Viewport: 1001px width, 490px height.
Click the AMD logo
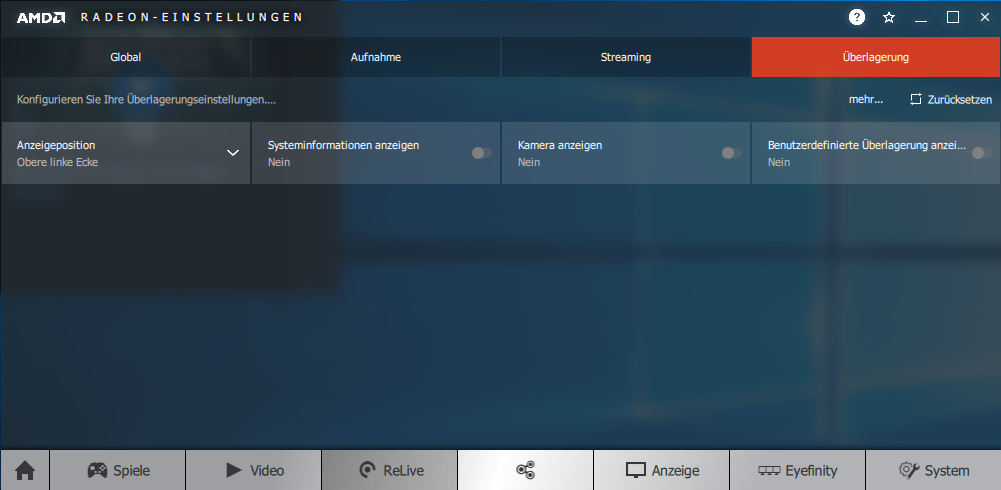[41, 17]
